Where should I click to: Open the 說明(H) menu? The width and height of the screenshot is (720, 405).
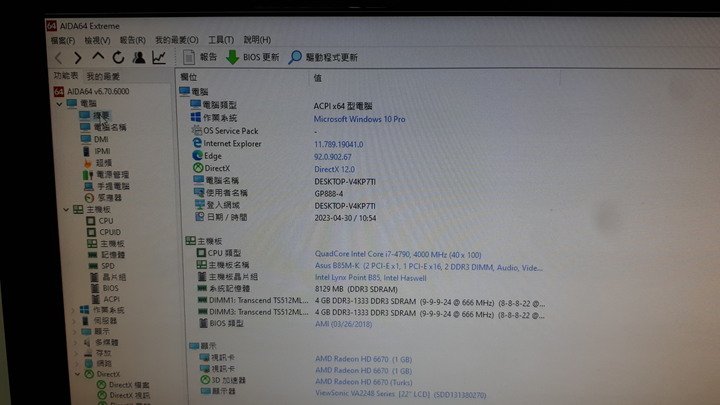[x=257, y=40]
